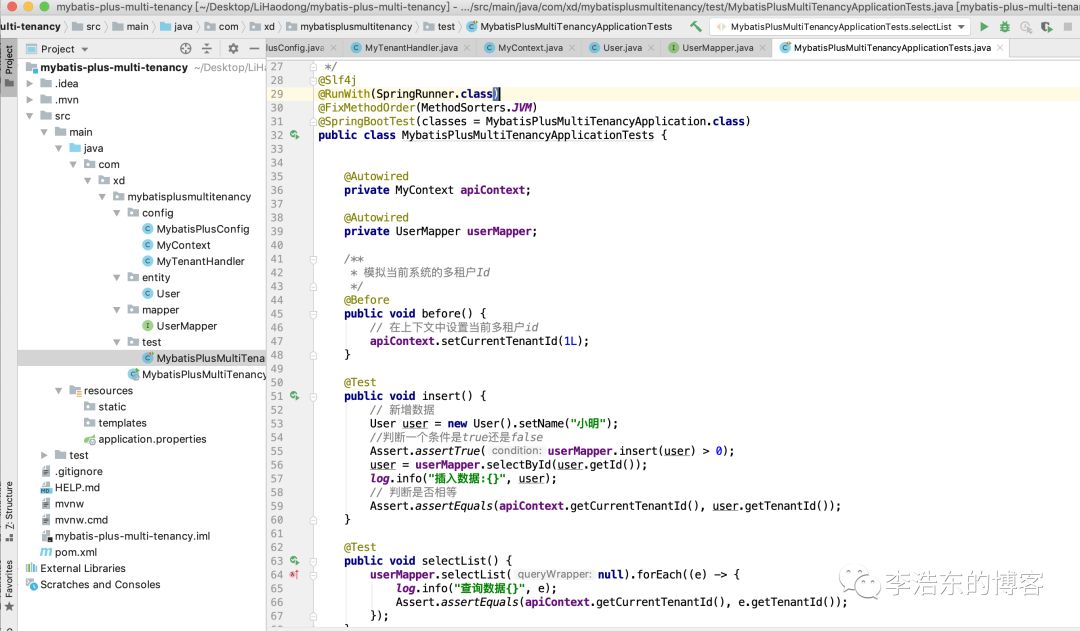Select Scratches and Consoles node
This screenshot has width=1080, height=631.
point(100,584)
